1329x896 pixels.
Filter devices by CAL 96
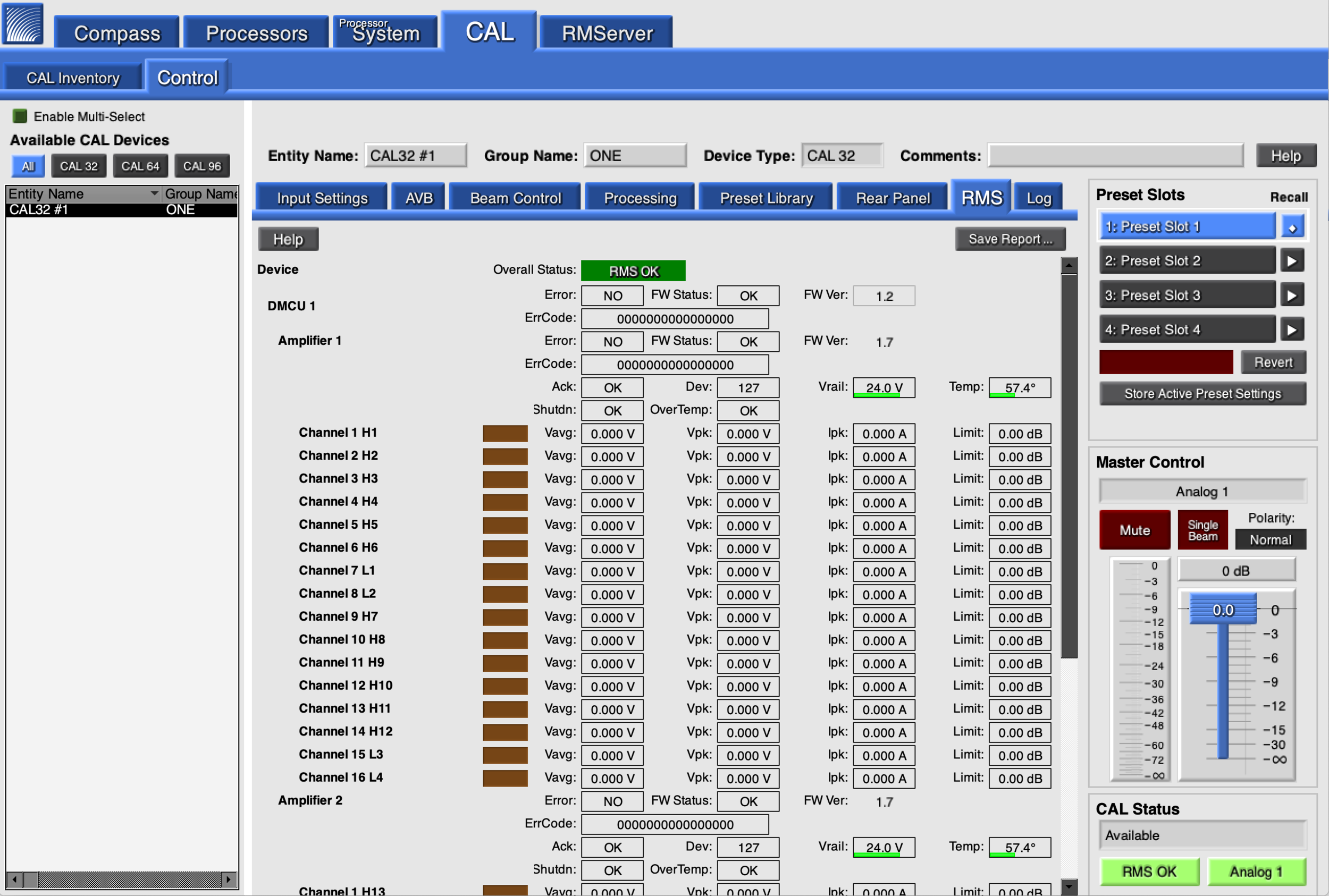(202, 166)
